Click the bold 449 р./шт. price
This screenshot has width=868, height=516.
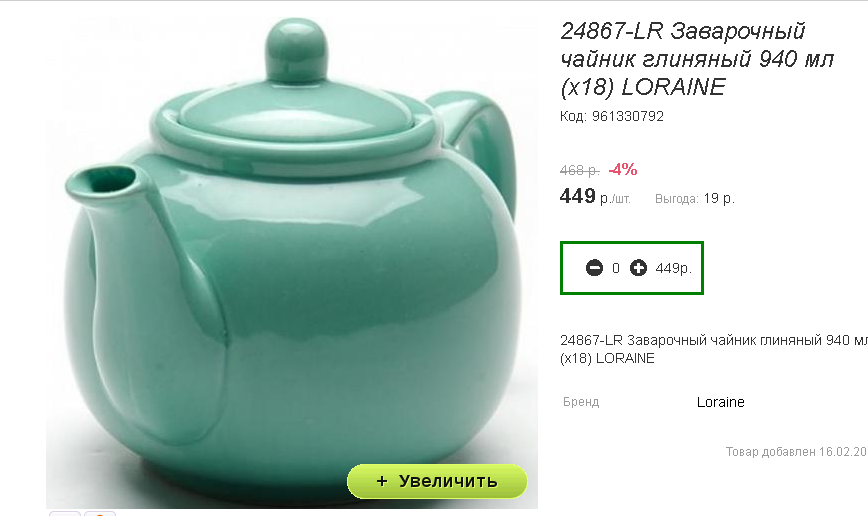(595, 197)
